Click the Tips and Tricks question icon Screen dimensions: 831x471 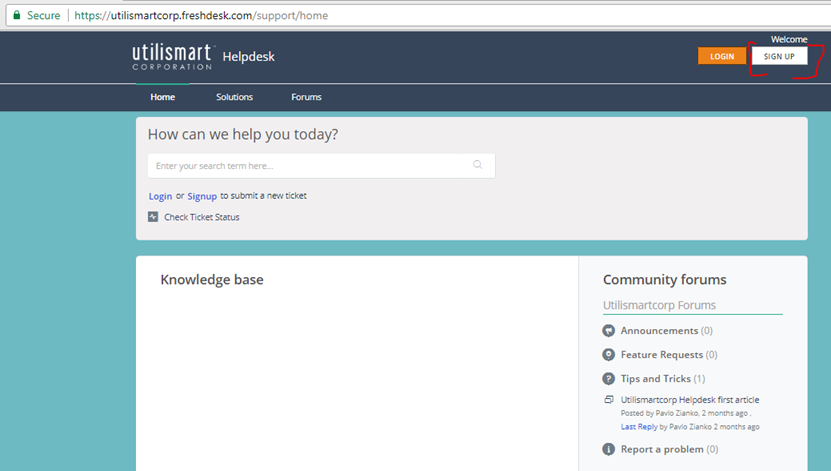608,379
